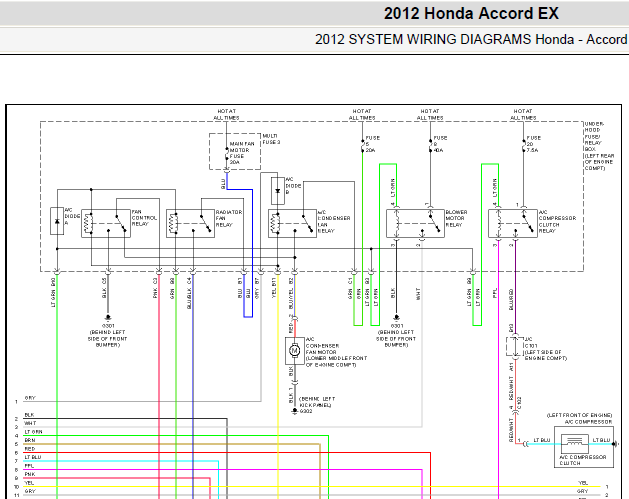Click "HOT AT ALL TIMES" above Multi Fuse 3
The image size is (629, 499).
click(227, 114)
